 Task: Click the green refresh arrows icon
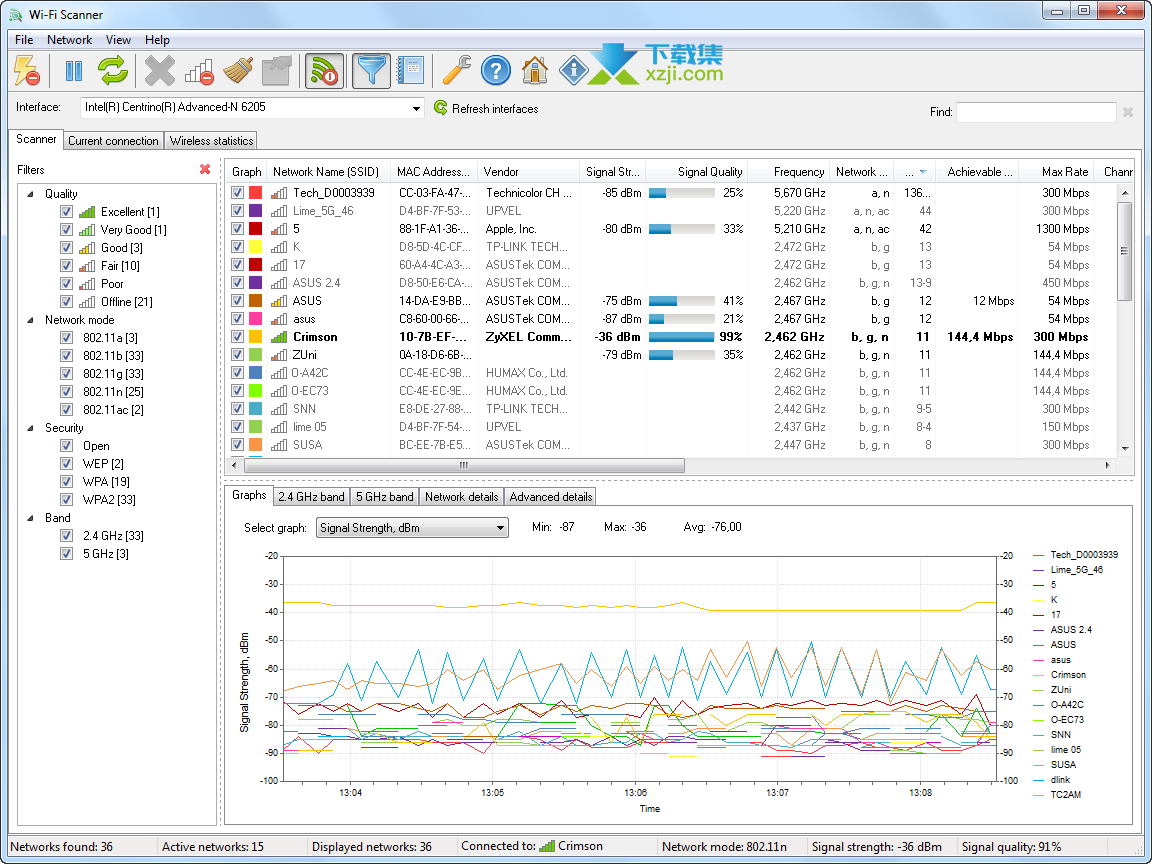pyautogui.click(x=114, y=71)
